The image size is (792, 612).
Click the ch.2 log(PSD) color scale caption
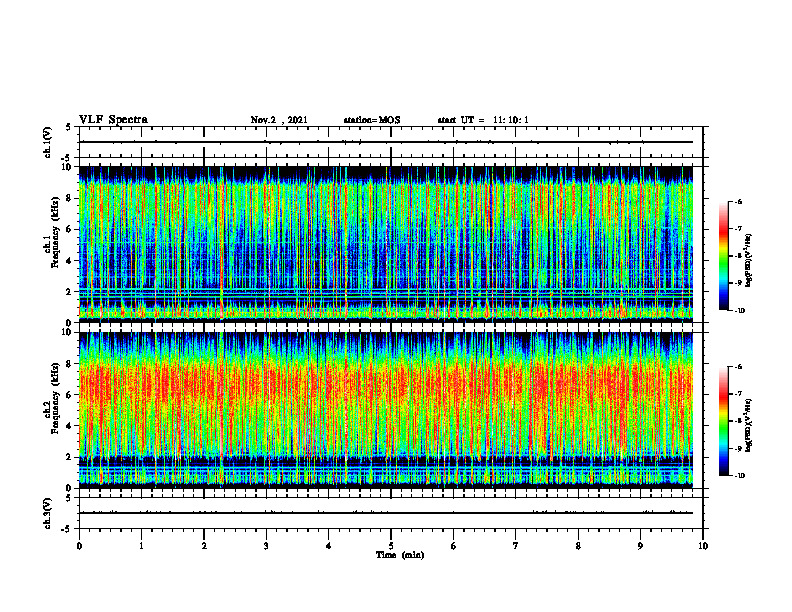pyautogui.click(x=749, y=426)
